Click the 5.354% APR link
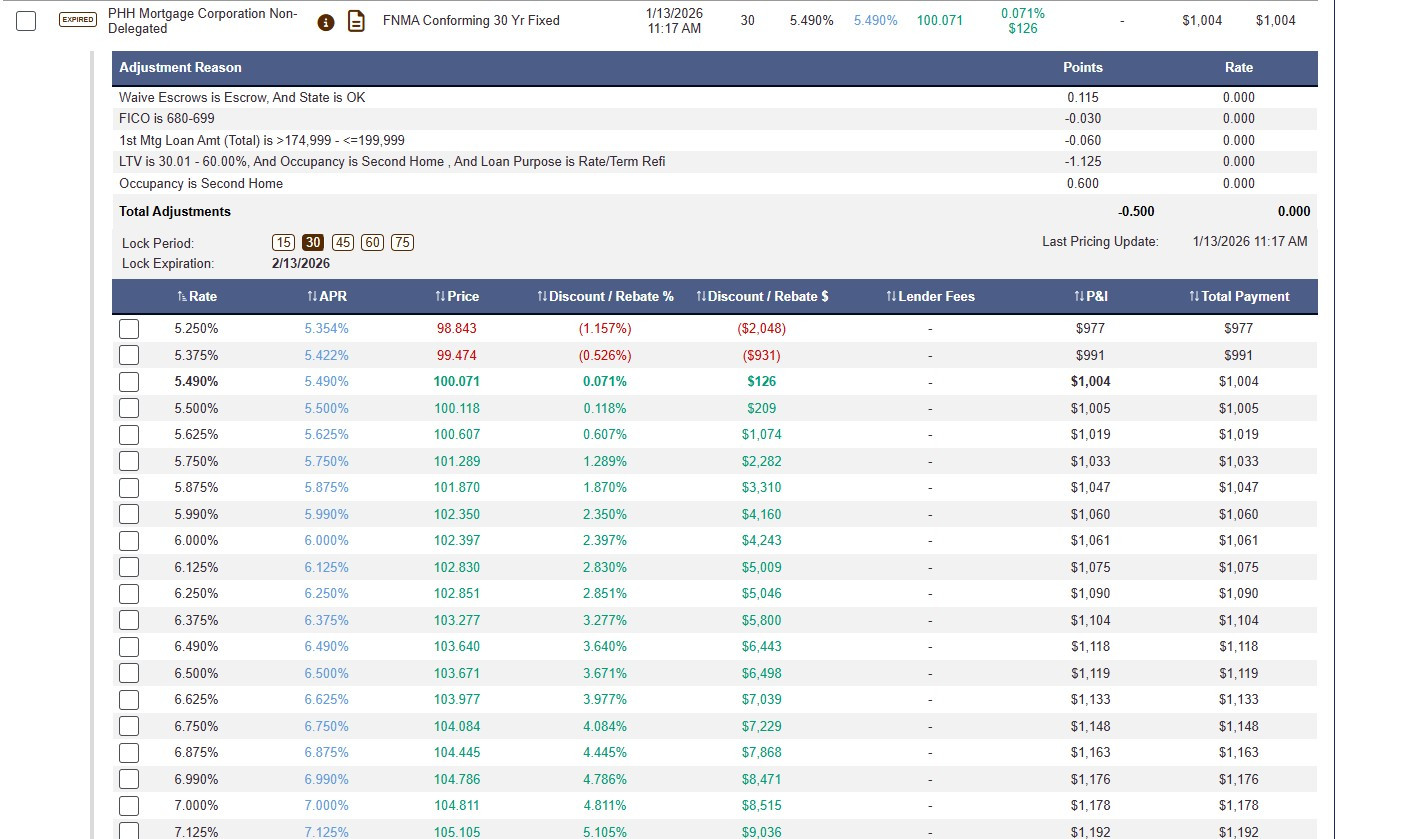The height and width of the screenshot is (839, 1405). pyautogui.click(x=327, y=328)
